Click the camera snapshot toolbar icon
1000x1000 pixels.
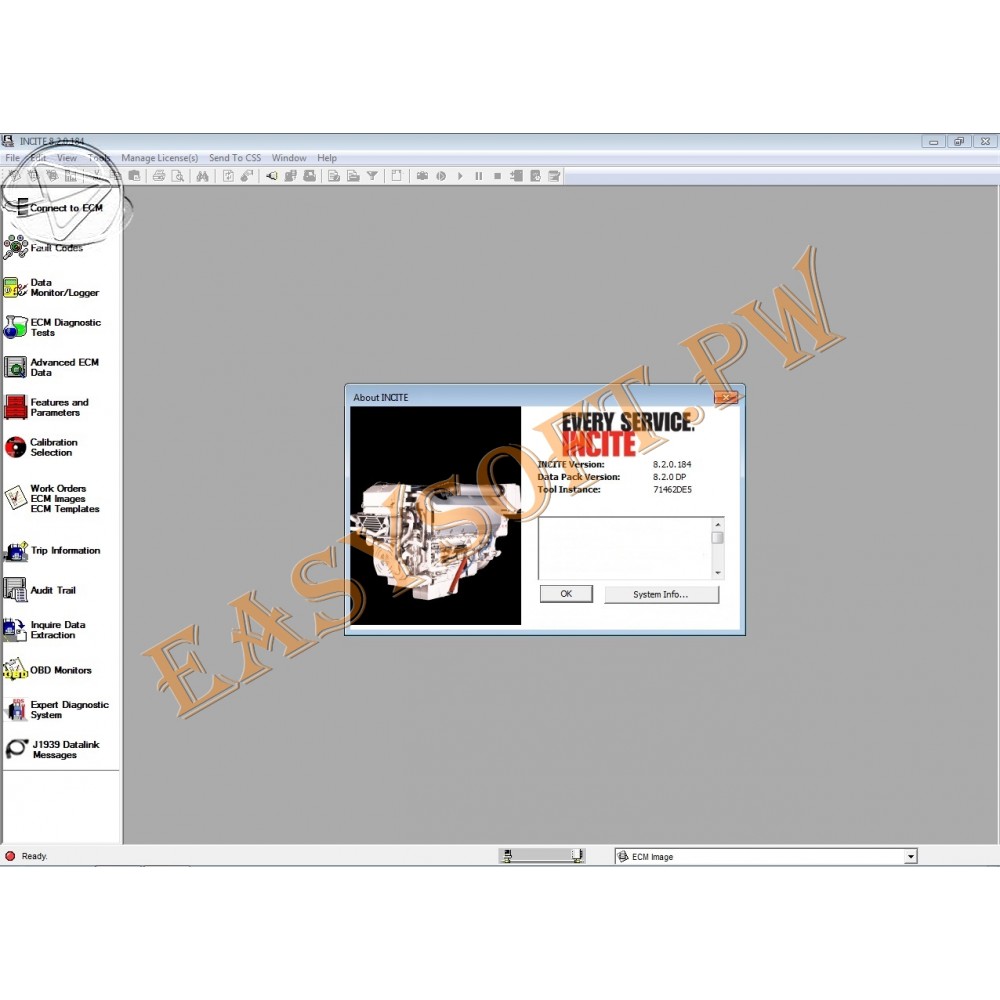422,176
